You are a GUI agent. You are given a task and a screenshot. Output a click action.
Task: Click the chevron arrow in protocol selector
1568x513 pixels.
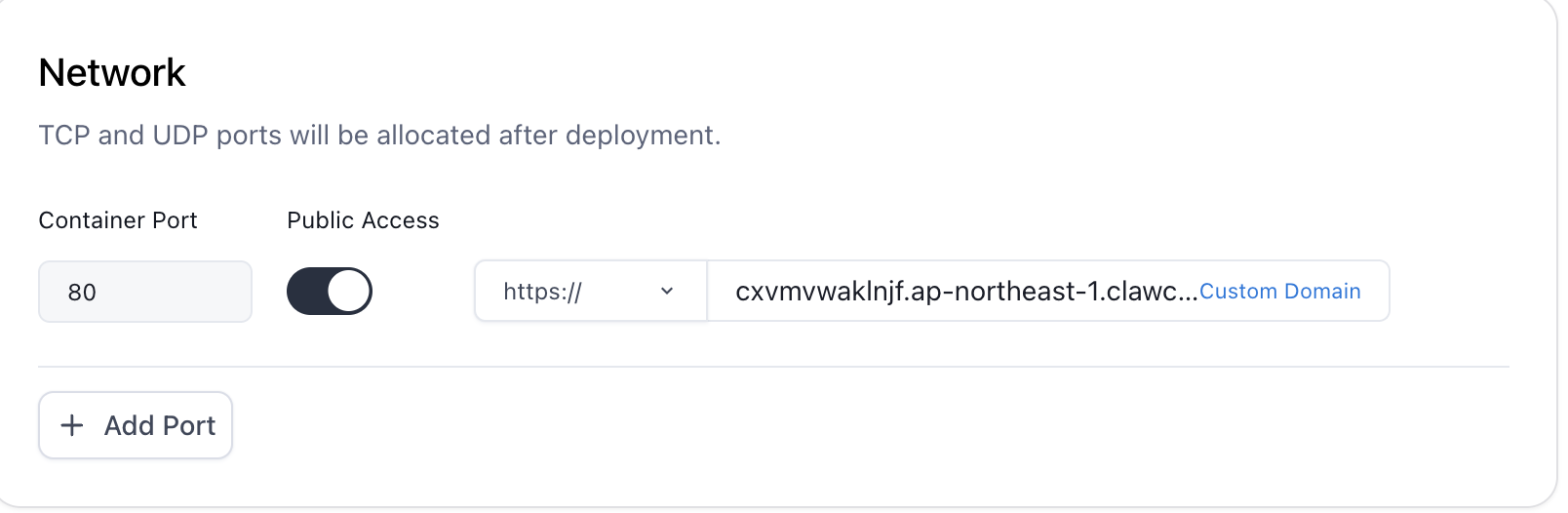click(x=667, y=291)
